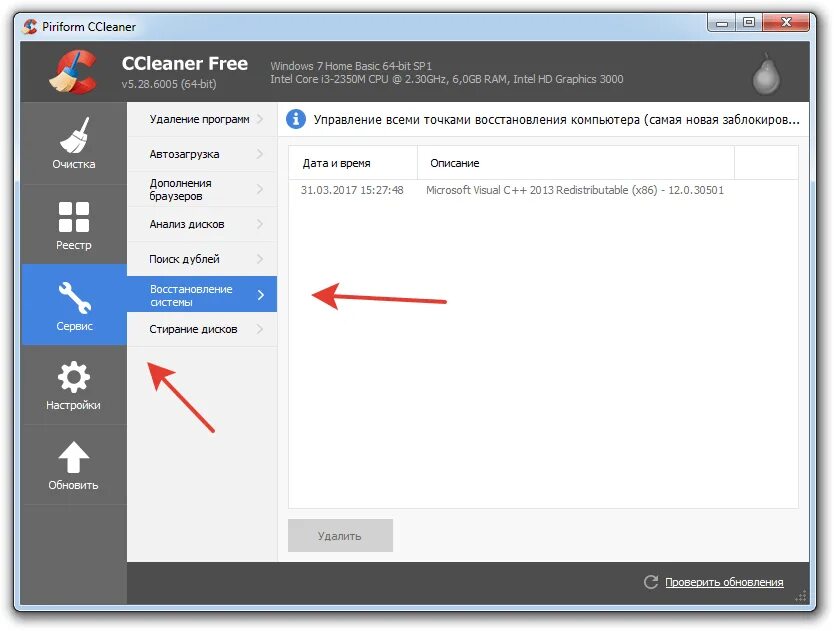
Task: Click the Обновить upgrade arrow icon
Action: pos(73,457)
